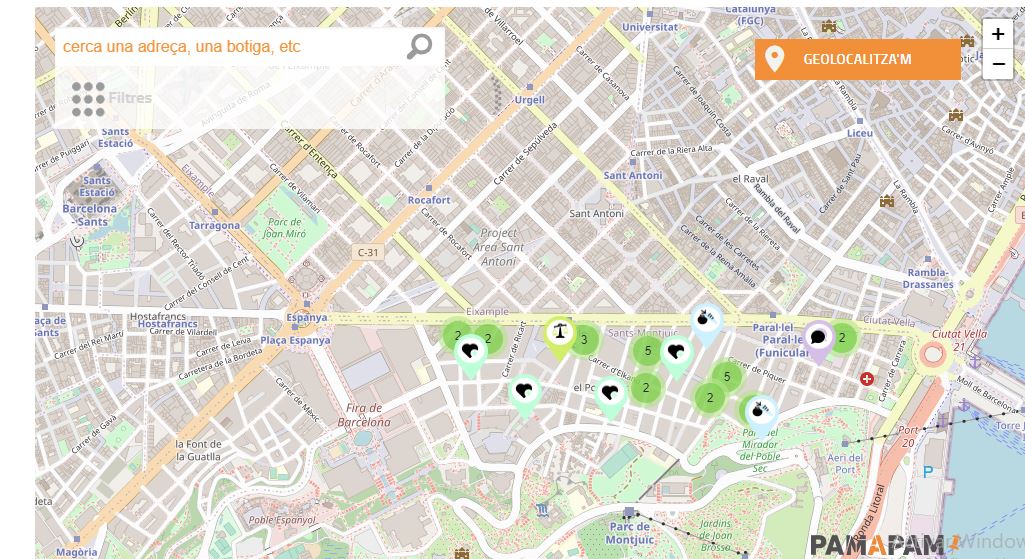Open the purple speech bubble marker
The height and width of the screenshot is (559, 1025).
tap(818, 341)
